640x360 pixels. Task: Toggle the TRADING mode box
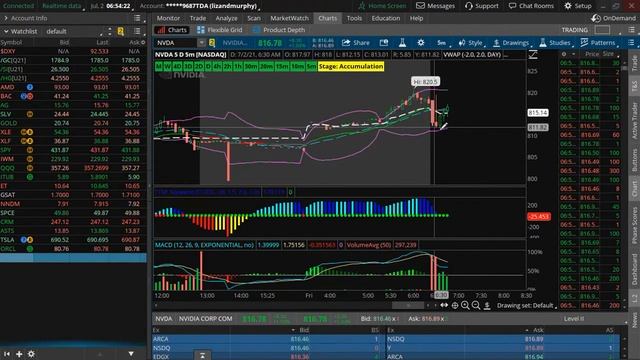point(602,30)
